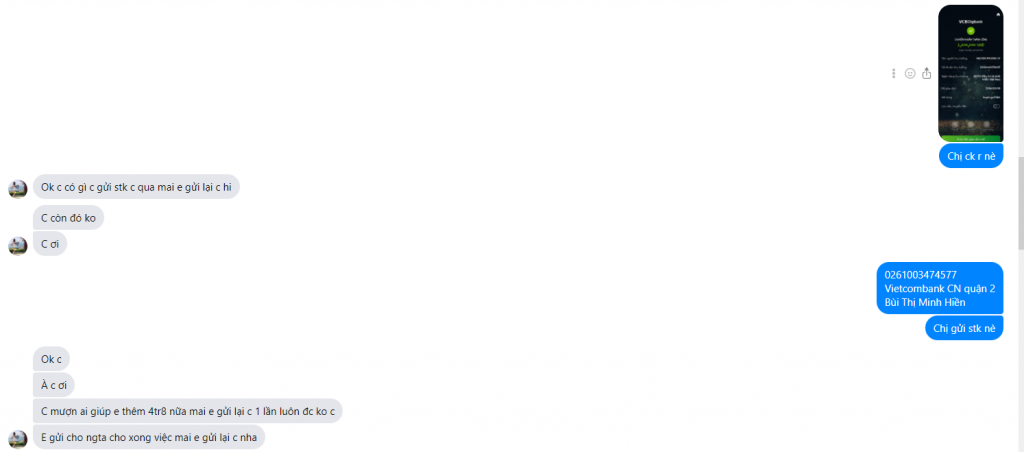1024x452 pixels.
Task: Click the chat scrollbar thumb
Action: point(1020,204)
